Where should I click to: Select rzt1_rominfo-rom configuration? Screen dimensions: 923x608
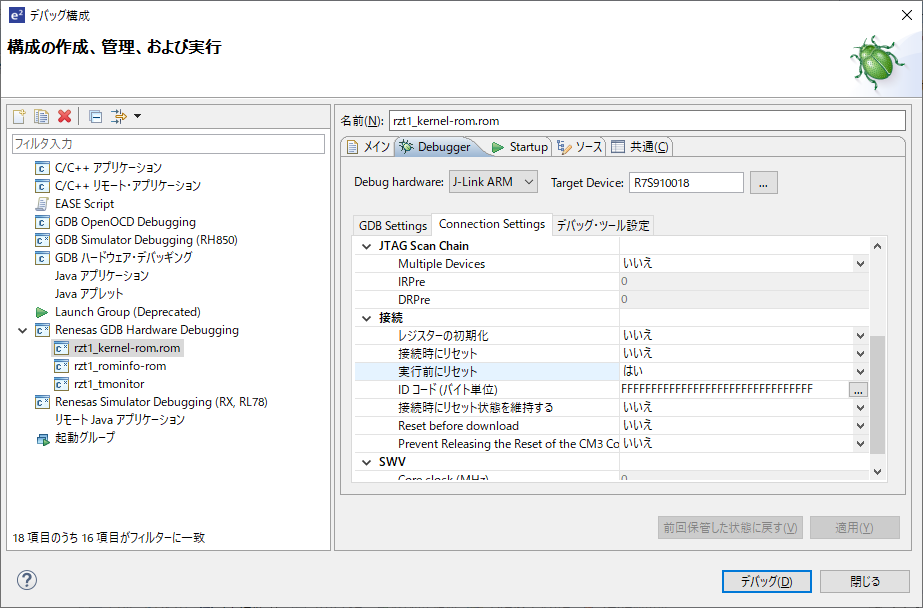click(120, 366)
